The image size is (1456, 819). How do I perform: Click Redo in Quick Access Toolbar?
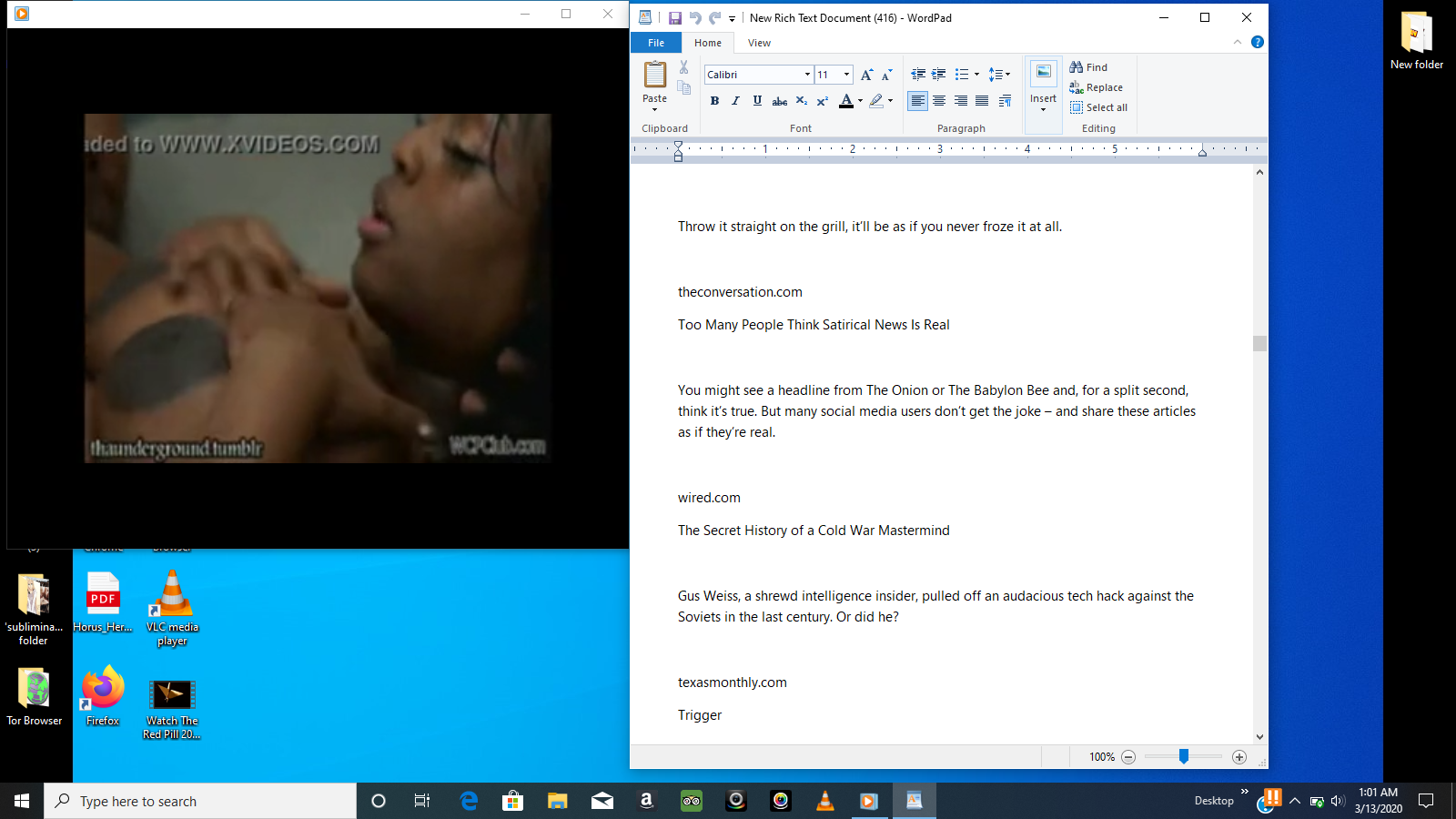(715, 18)
